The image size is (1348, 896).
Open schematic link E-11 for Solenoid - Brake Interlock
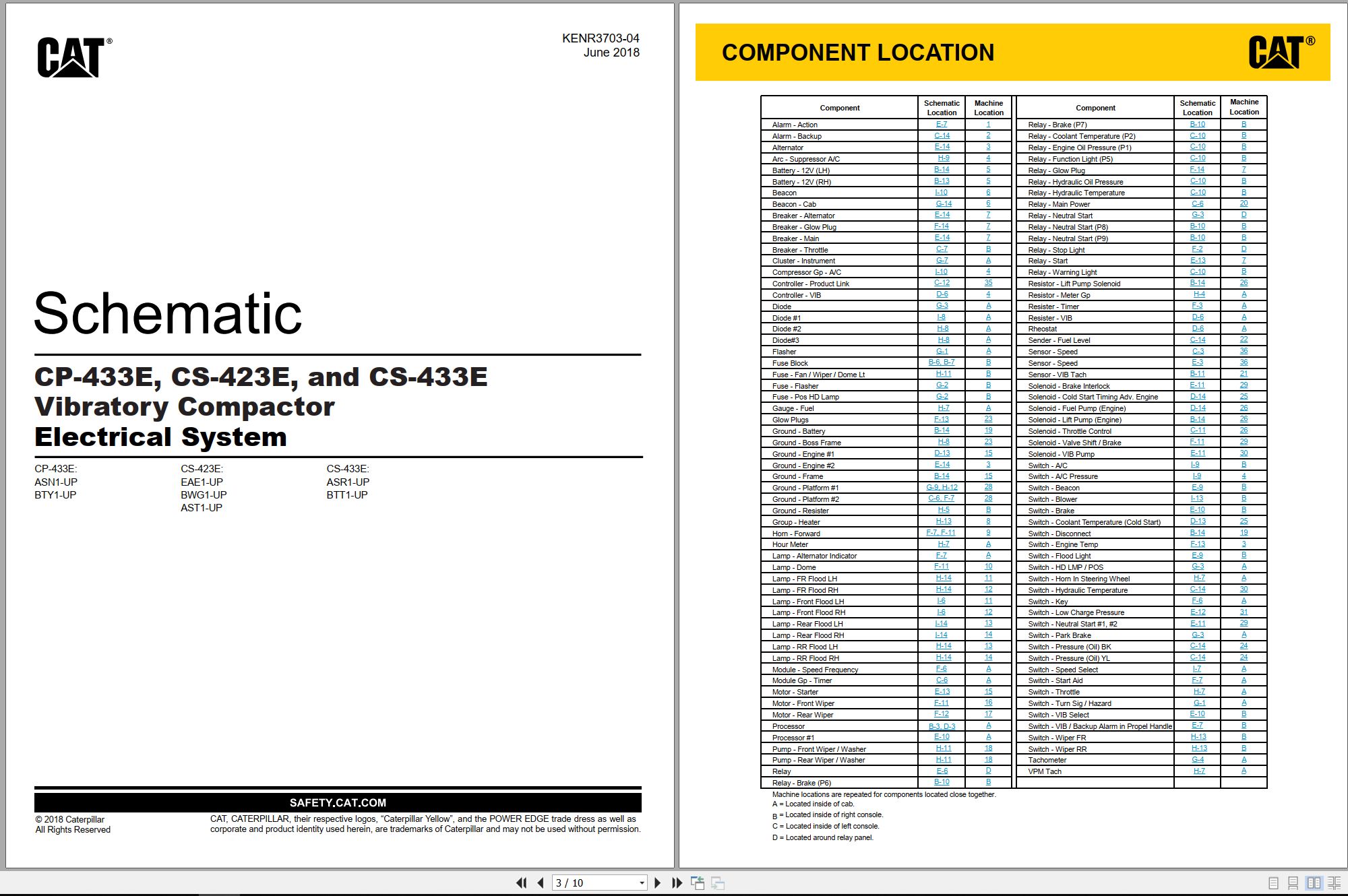coord(1198,385)
